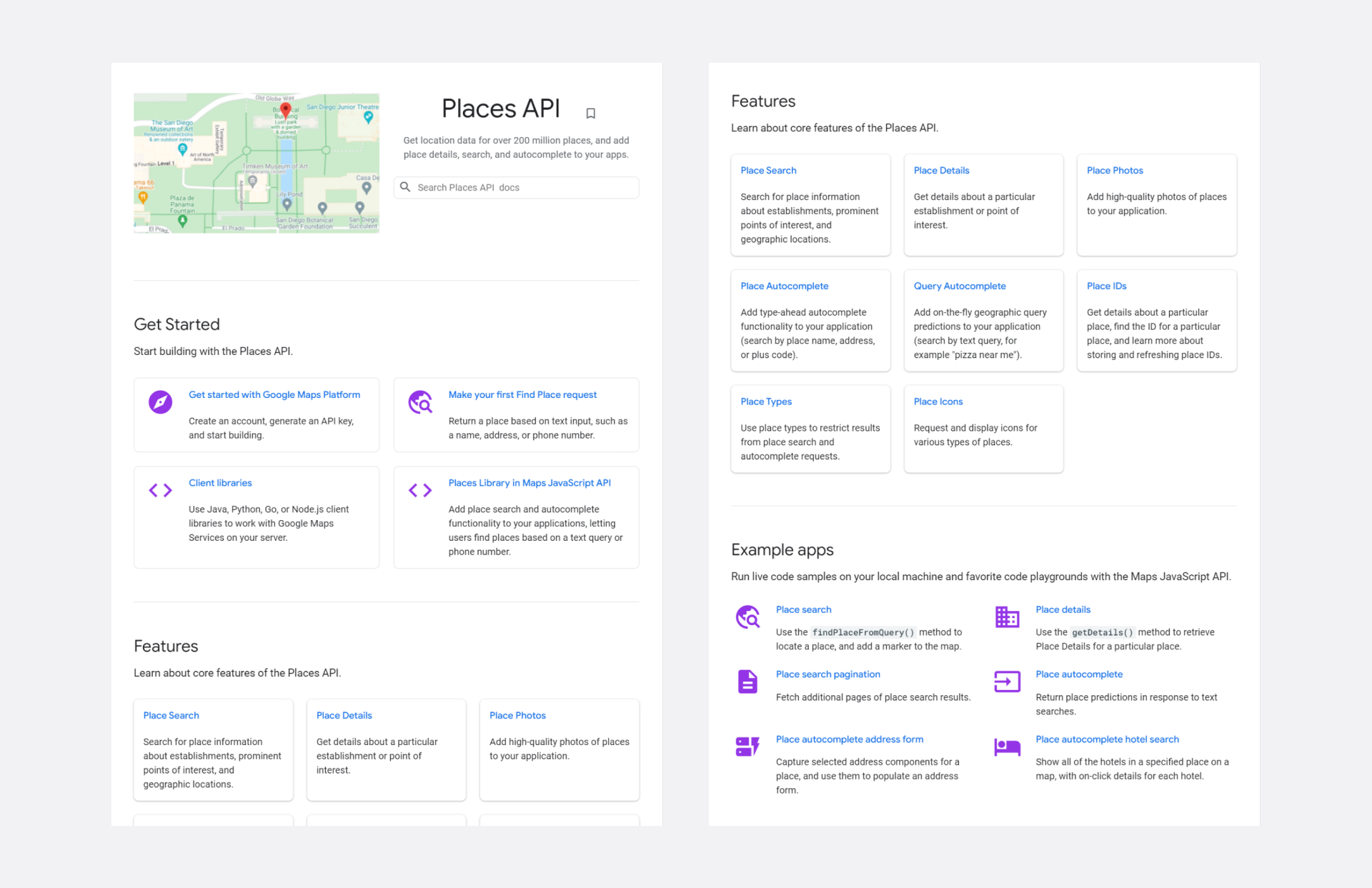Click the input arrow icon beside Place autocomplete
This screenshot has height=888, width=1372.
tap(1007, 682)
